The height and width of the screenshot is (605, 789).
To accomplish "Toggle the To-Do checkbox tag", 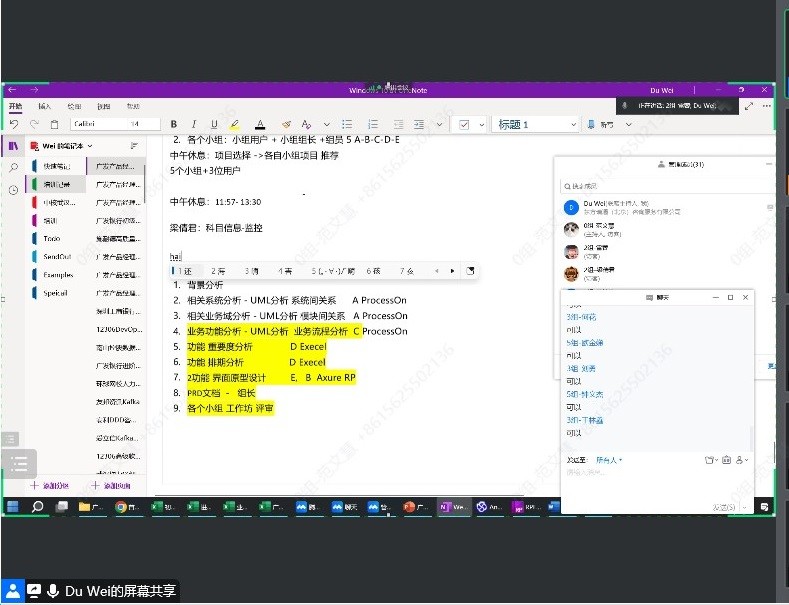I will [x=464, y=124].
